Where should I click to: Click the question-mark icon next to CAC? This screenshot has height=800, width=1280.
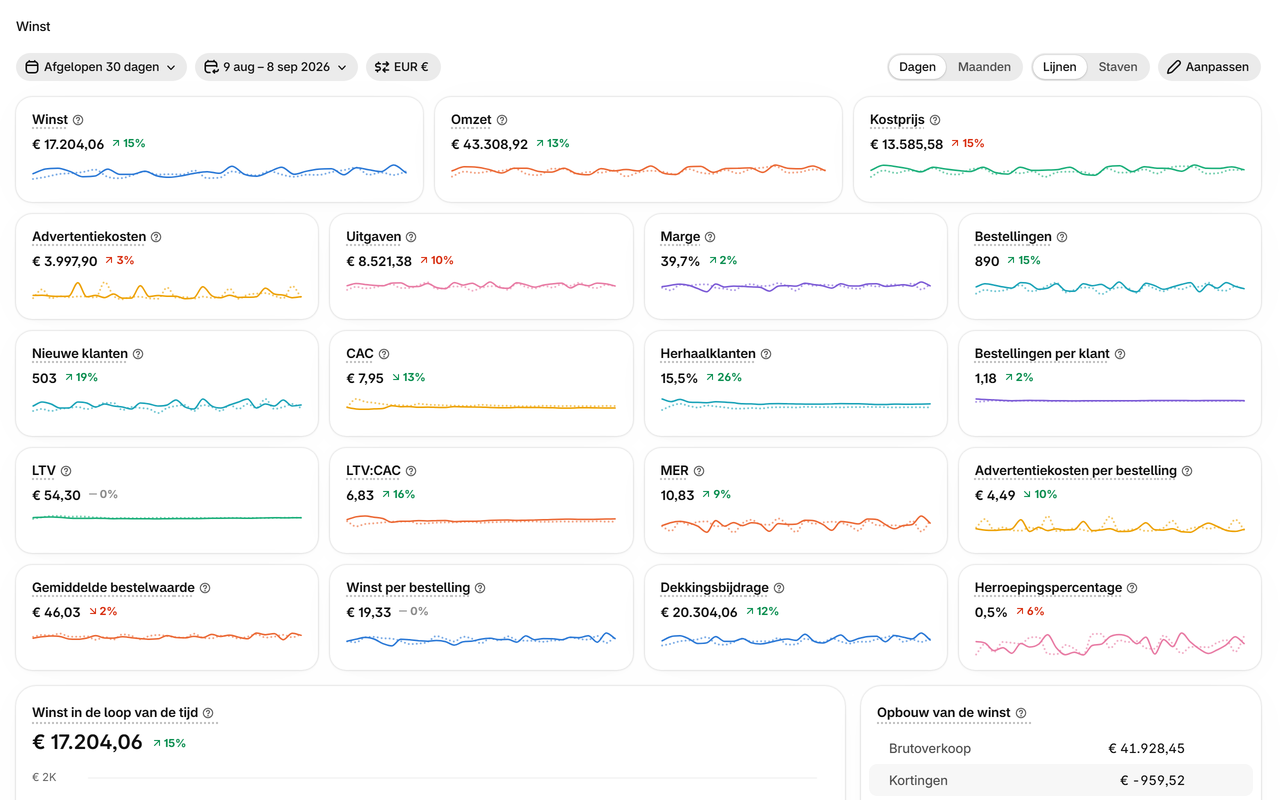(x=384, y=354)
